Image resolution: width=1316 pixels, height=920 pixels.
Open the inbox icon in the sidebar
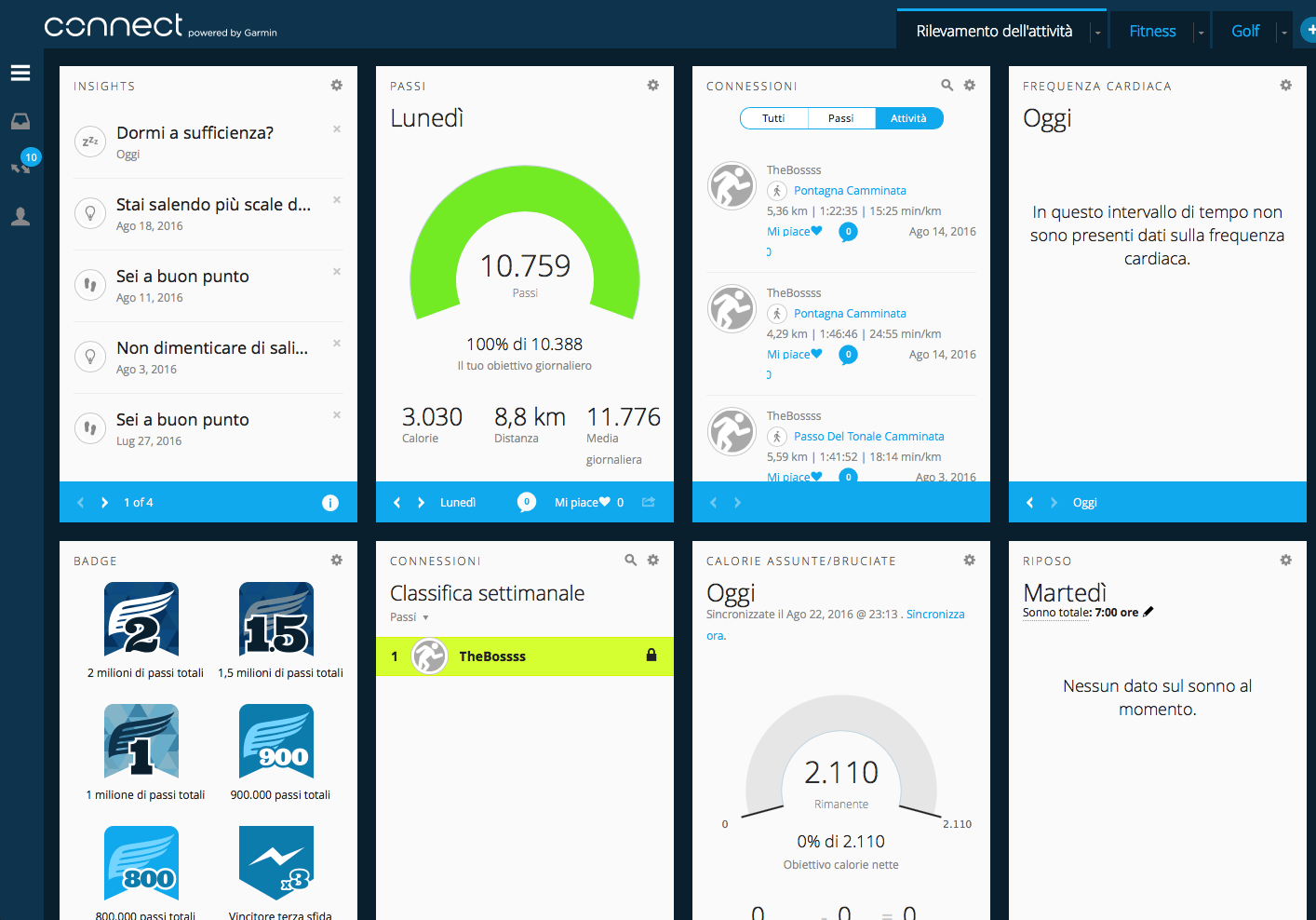point(20,121)
